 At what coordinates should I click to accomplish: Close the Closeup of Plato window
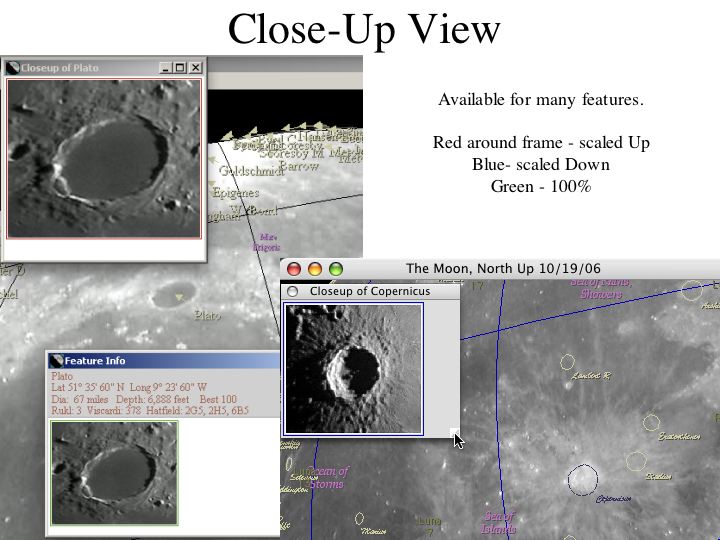[x=196, y=68]
